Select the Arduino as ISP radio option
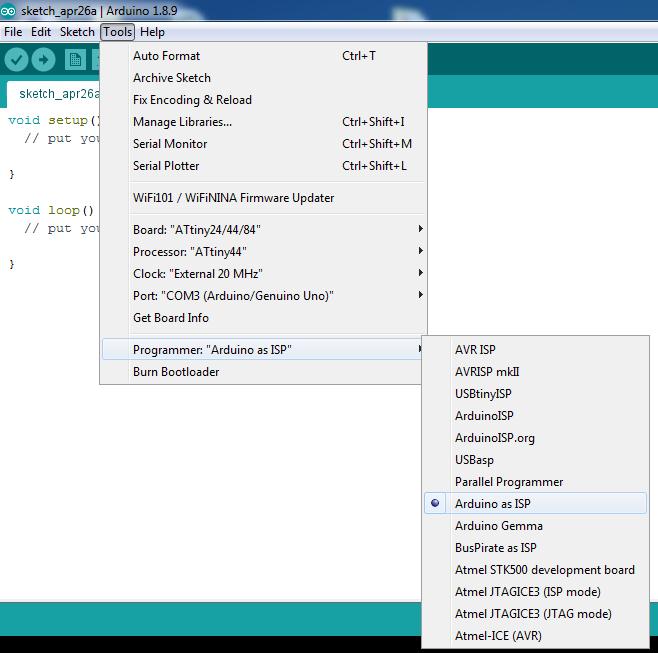The width and height of the screenshot is (658, 653). [x=535, y=503]
